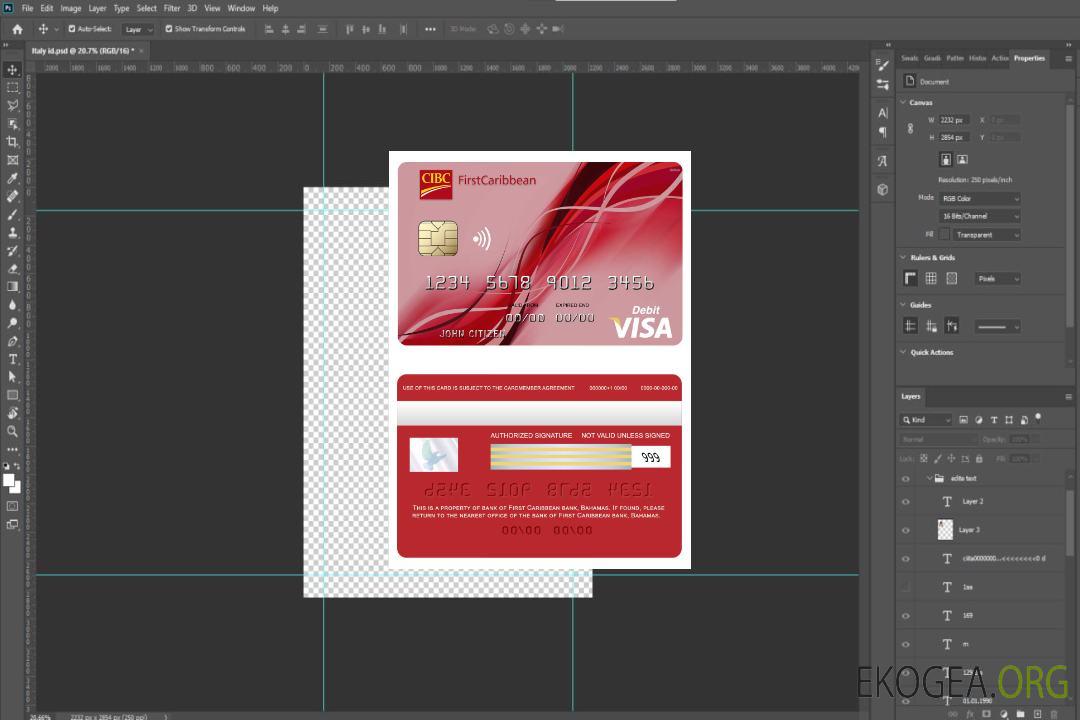Open the Brush Settings panel icon

coord(882,64)
